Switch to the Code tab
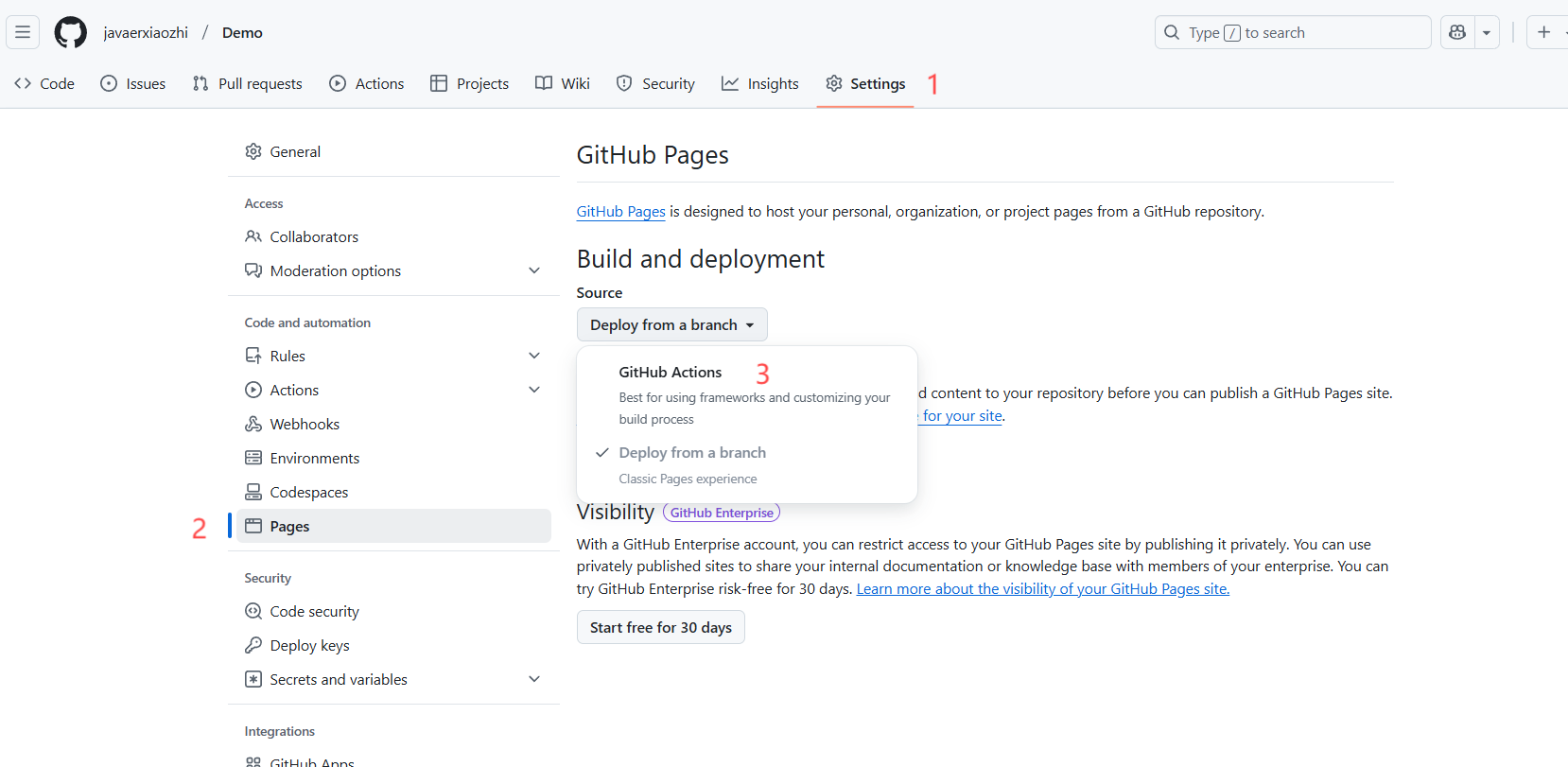 [x=44, y=83]
